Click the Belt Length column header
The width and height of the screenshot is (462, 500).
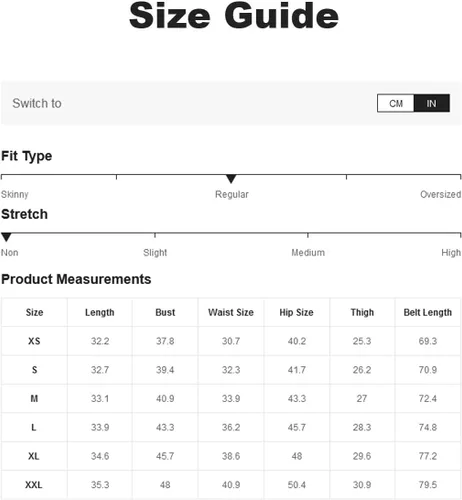click(x=428, y=312)
